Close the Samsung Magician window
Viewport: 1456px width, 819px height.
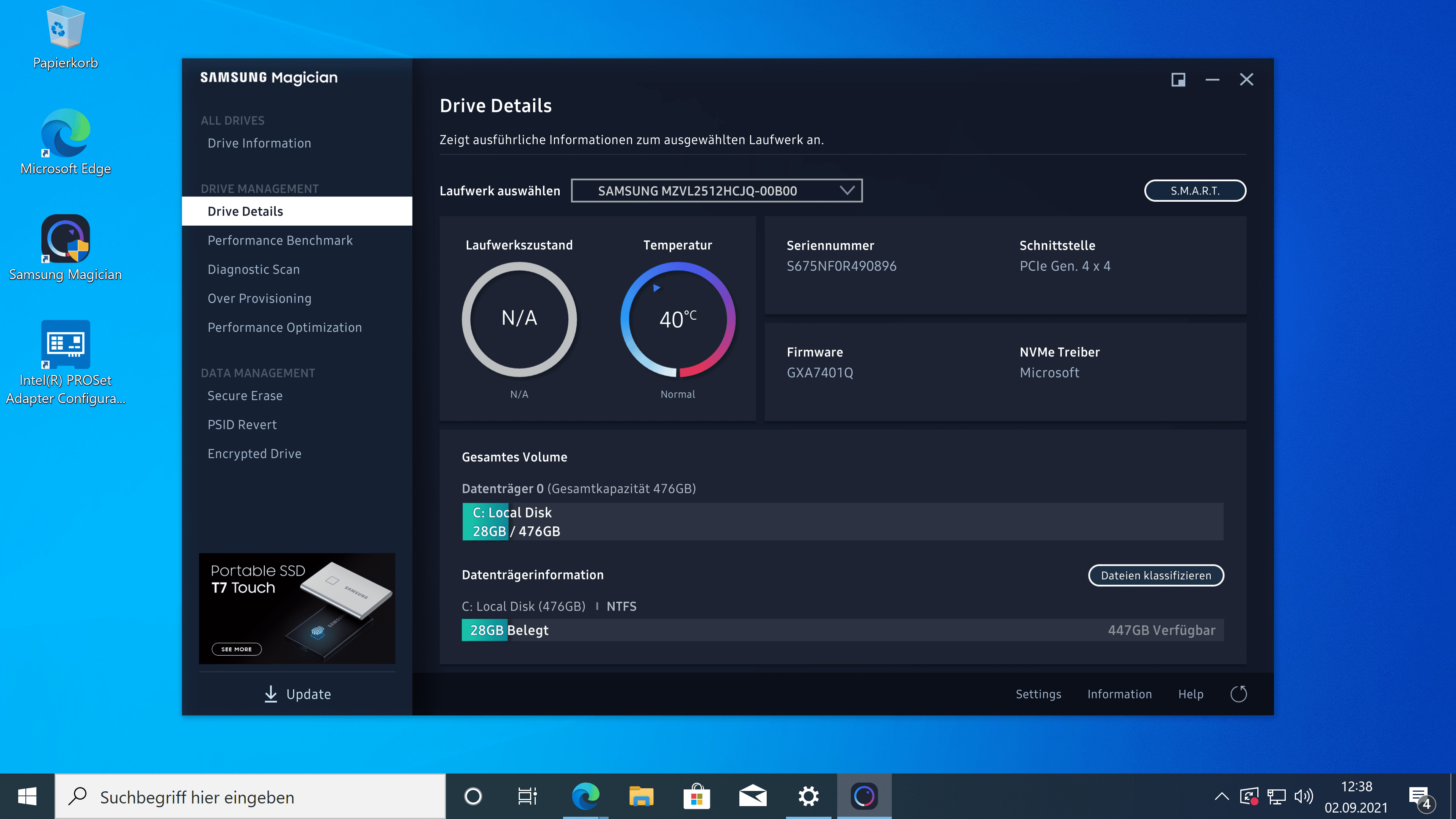point(1246,80)
